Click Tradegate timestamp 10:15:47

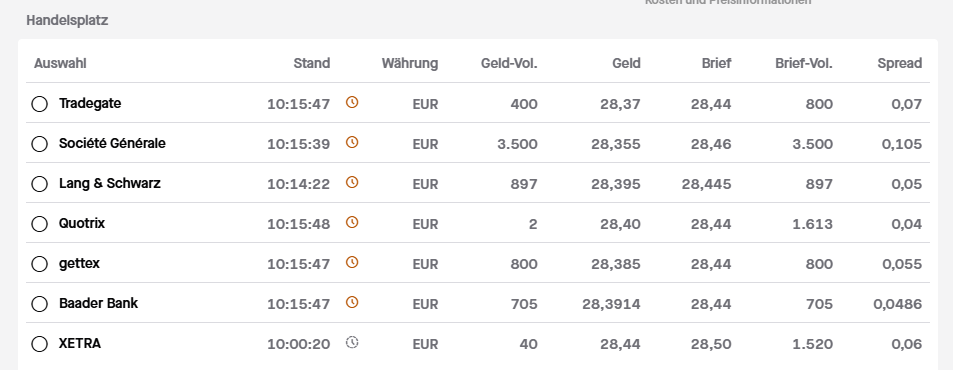299,104
